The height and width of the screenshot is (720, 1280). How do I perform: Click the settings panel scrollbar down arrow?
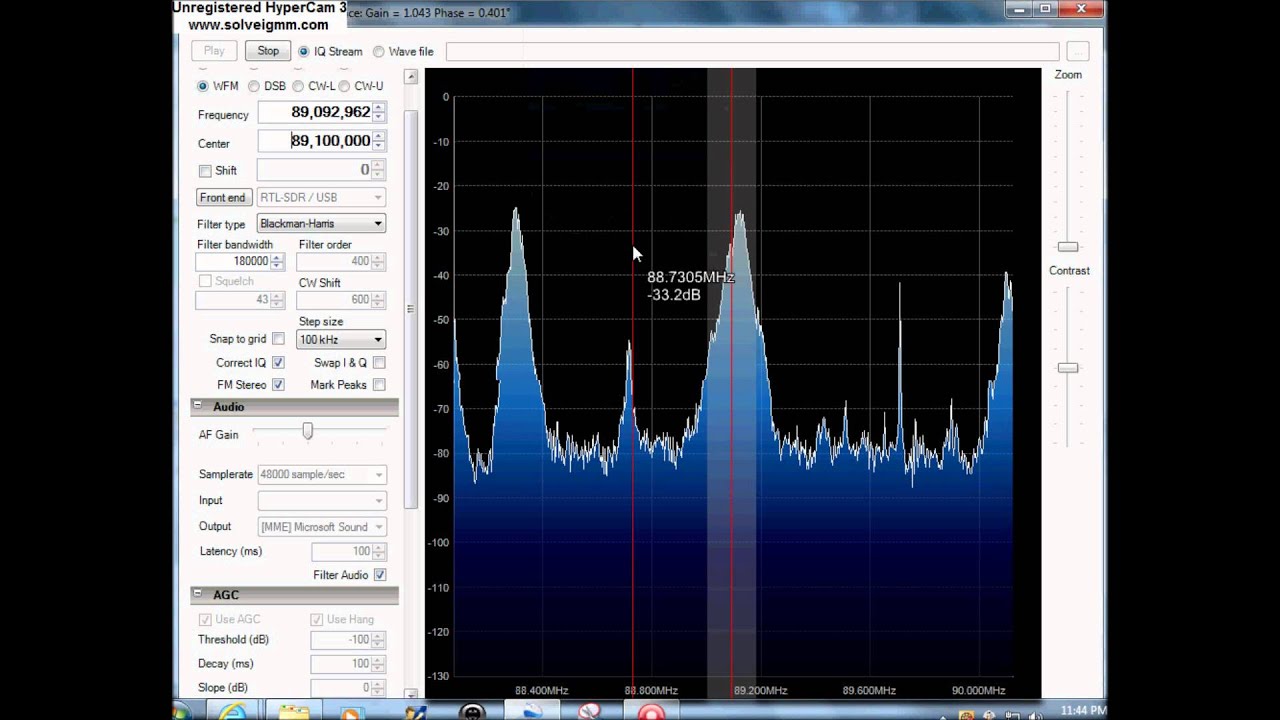click(x=411, y=693)
